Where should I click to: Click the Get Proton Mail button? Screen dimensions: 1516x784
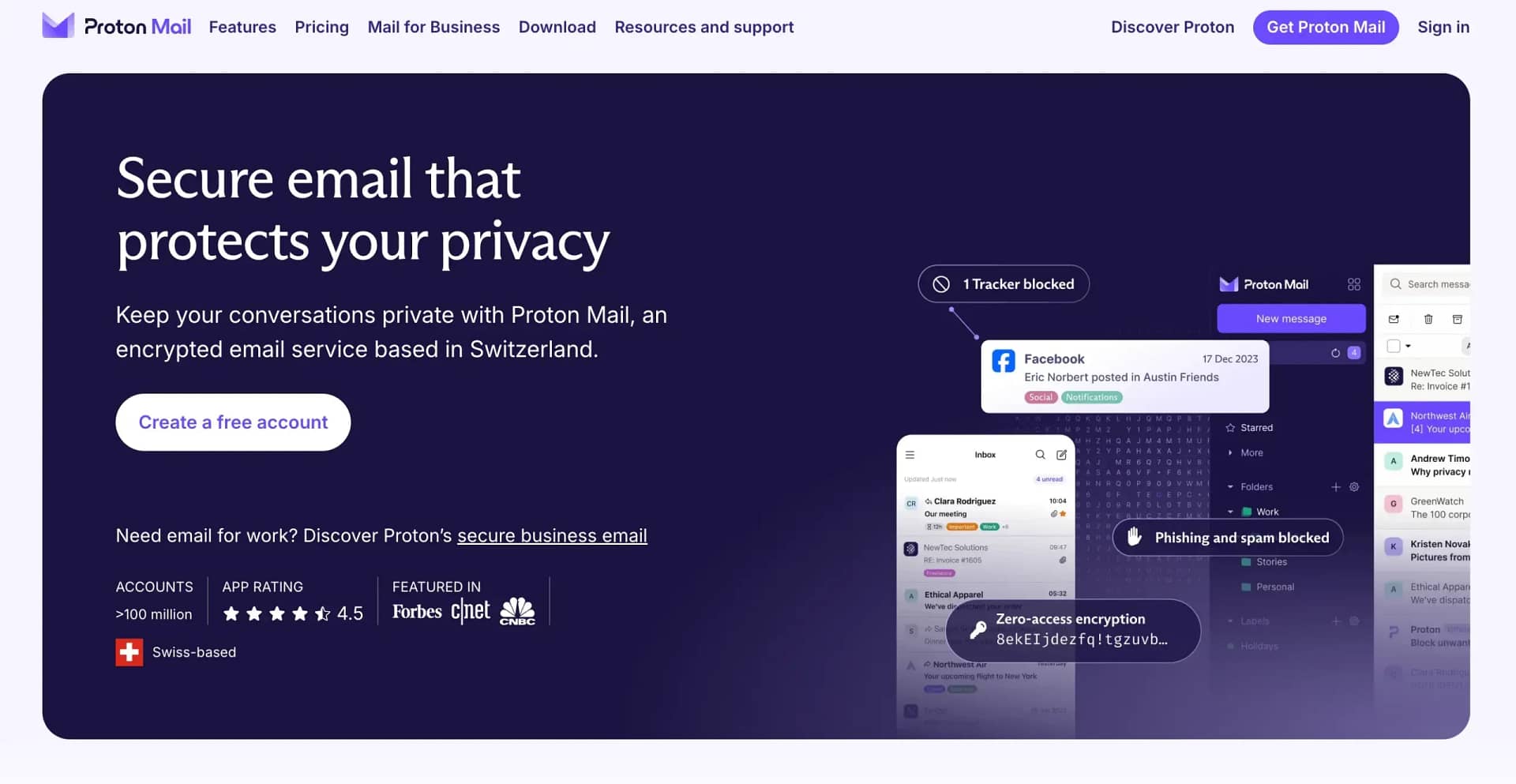1326,27
